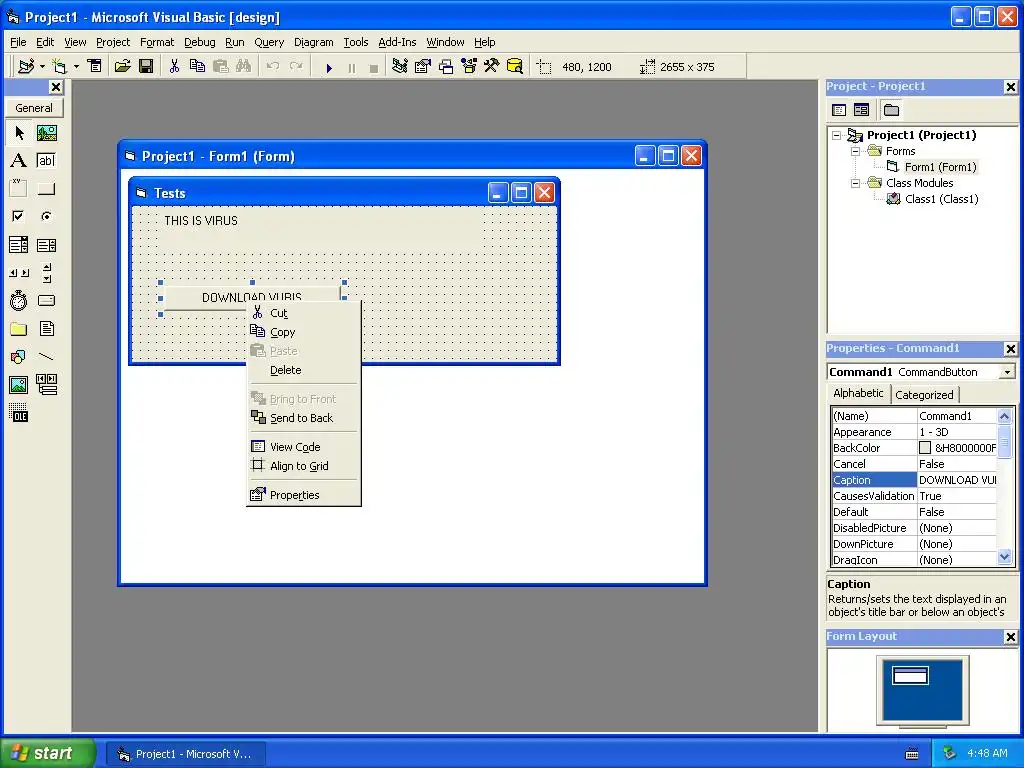Click the Cut scissors icon in toolbar

pos(174,67)
